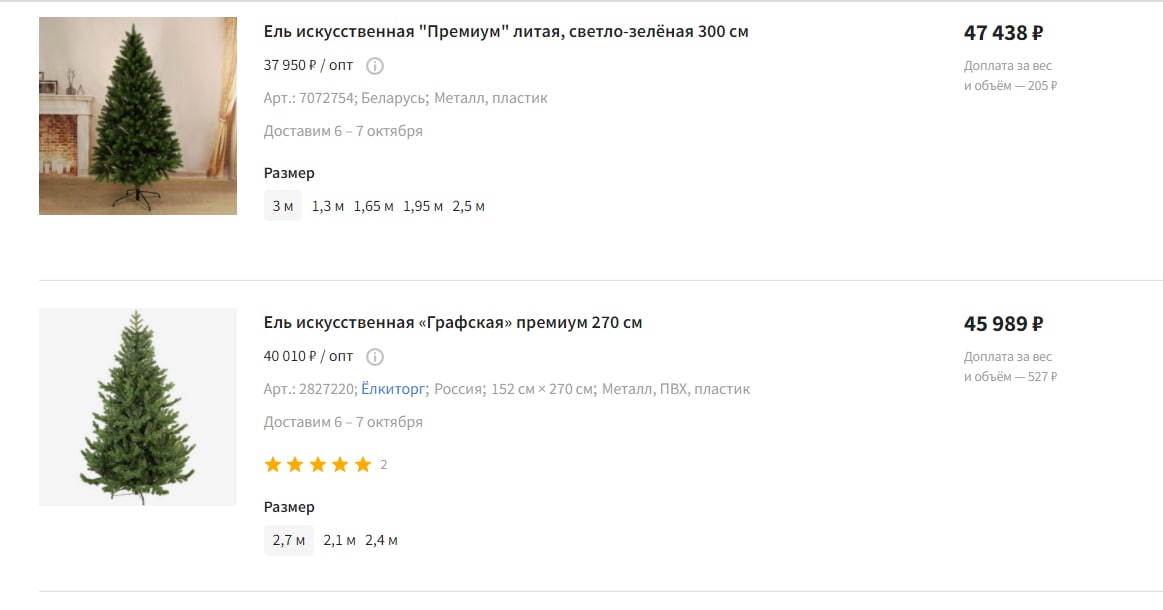Screen dimensions: 1163x610
Task: Click the 47 438 ₽ price
Action: coord(1003,33)
